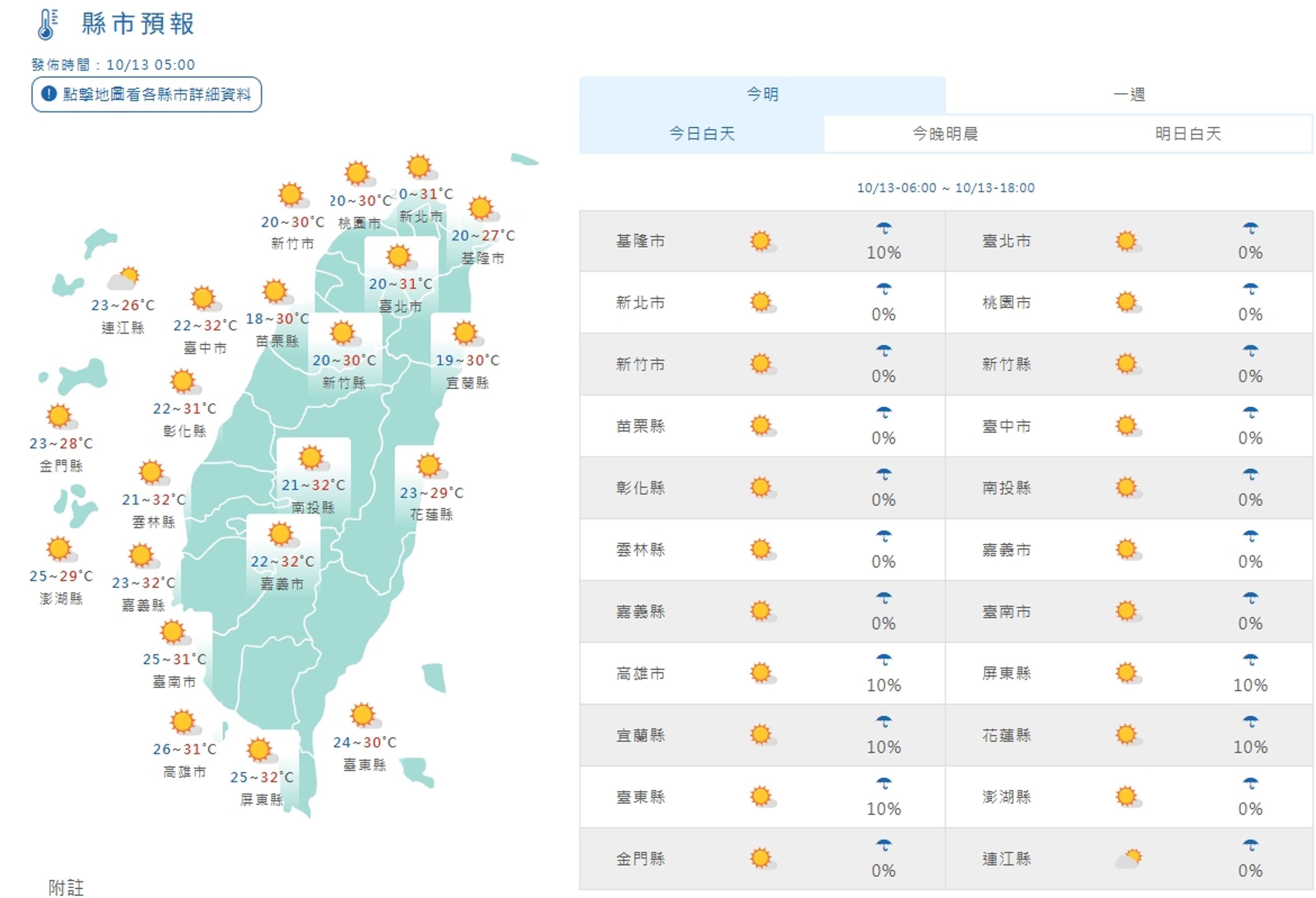The image size is (1316, 898).
Task: Open 臺南市 label on the map
Action: click(x=174, y=681)
